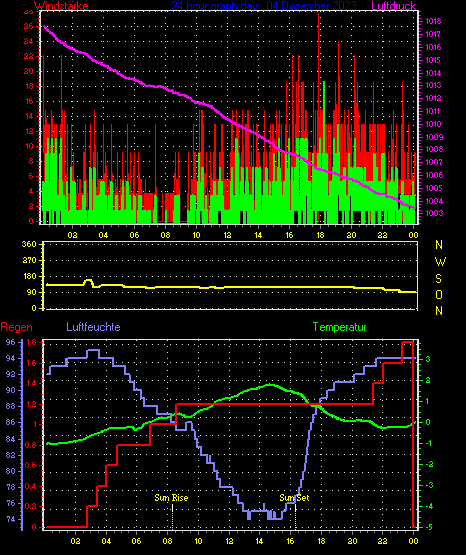
Task: Click rain axis value 0.8
Action: click(x=31, y=445)
